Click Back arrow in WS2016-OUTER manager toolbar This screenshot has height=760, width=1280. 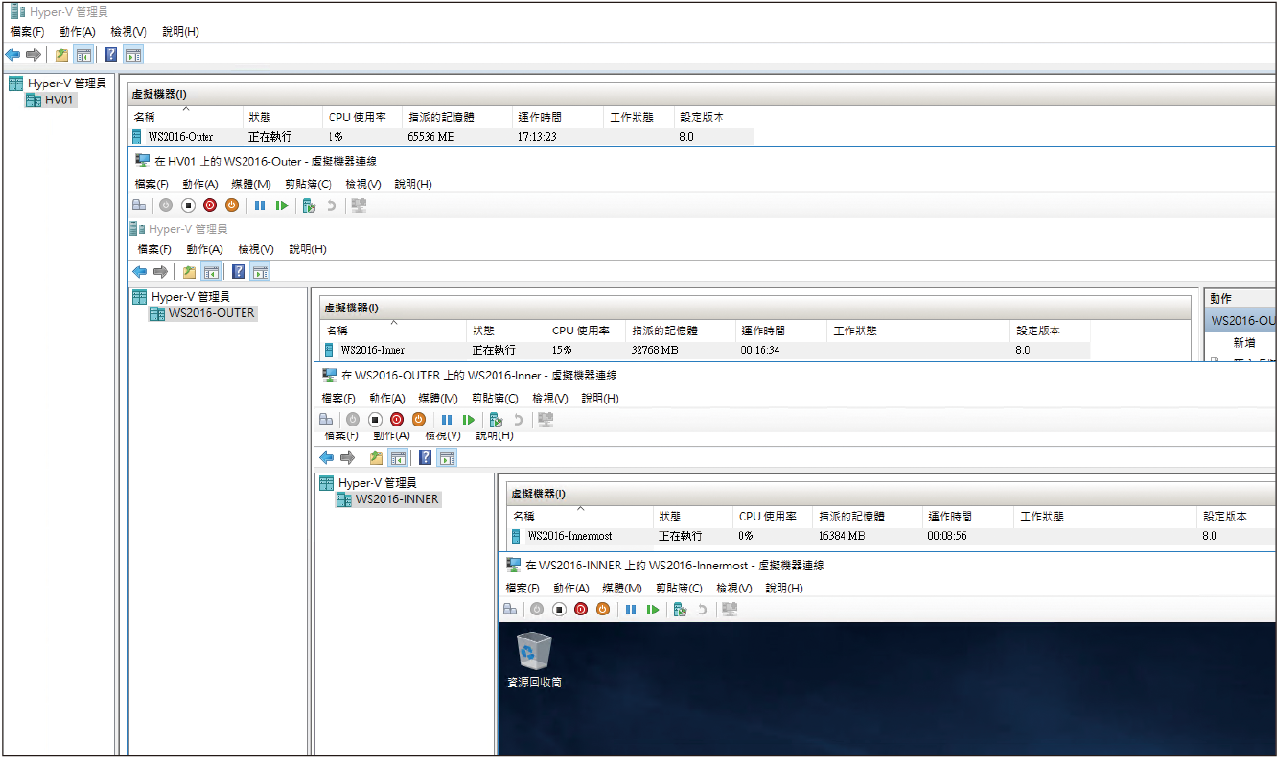point(140,272)
